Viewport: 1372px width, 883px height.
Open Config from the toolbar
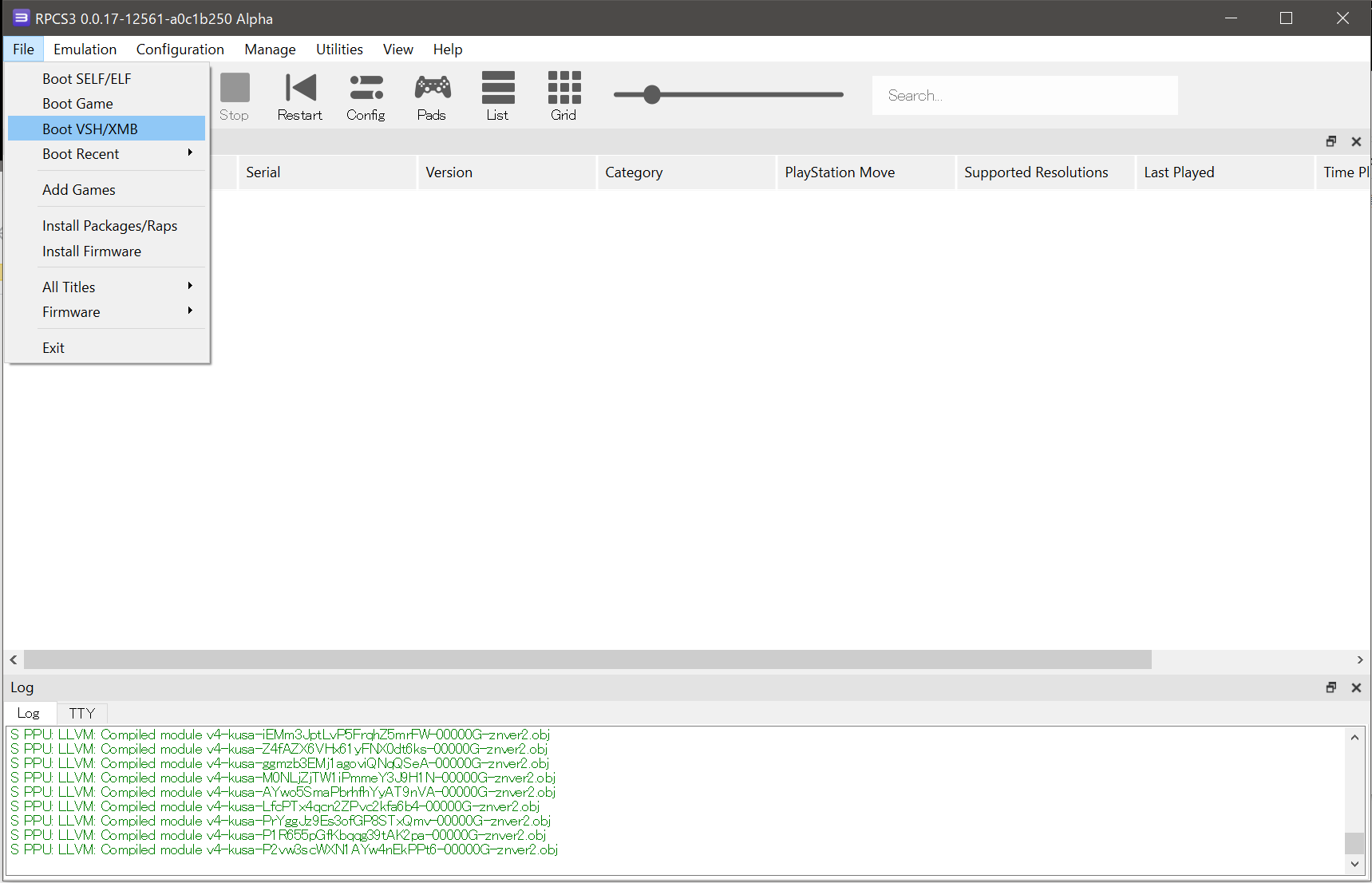pos(366,96)
